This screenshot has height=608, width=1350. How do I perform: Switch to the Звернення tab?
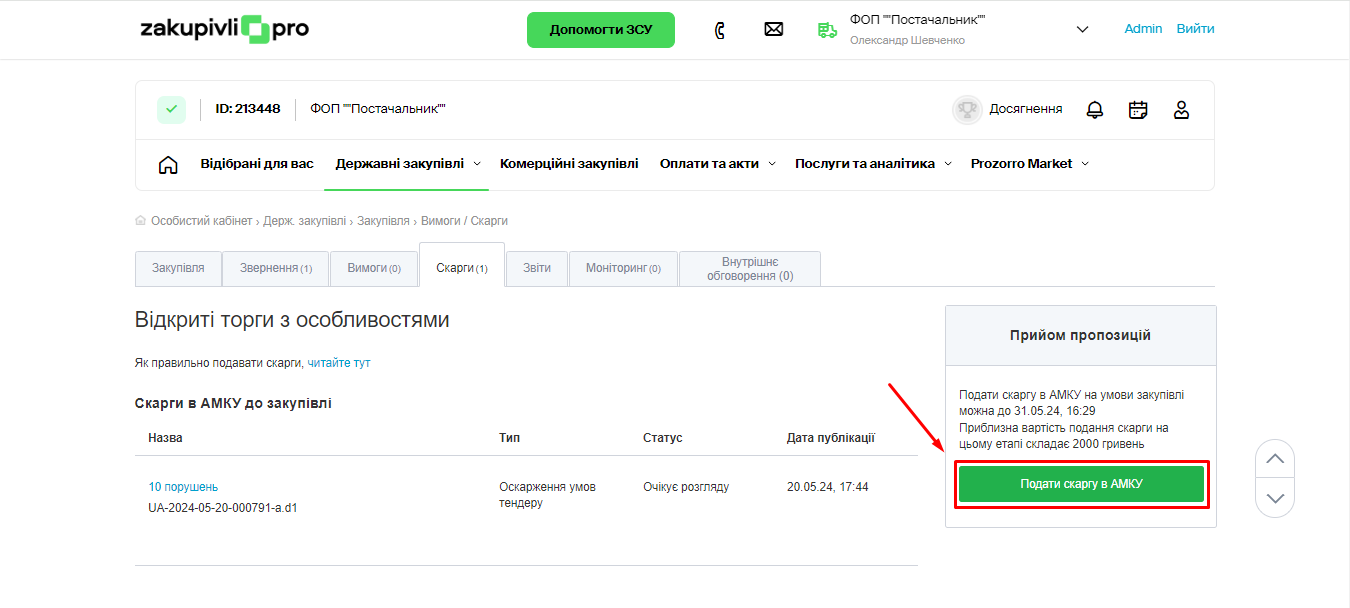pos(276,269)
